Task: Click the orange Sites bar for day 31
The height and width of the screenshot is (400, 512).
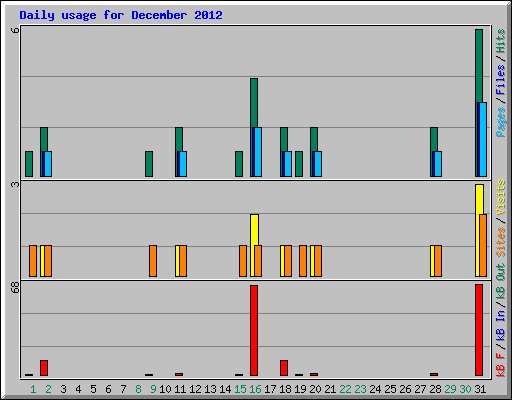Action: 483,245
